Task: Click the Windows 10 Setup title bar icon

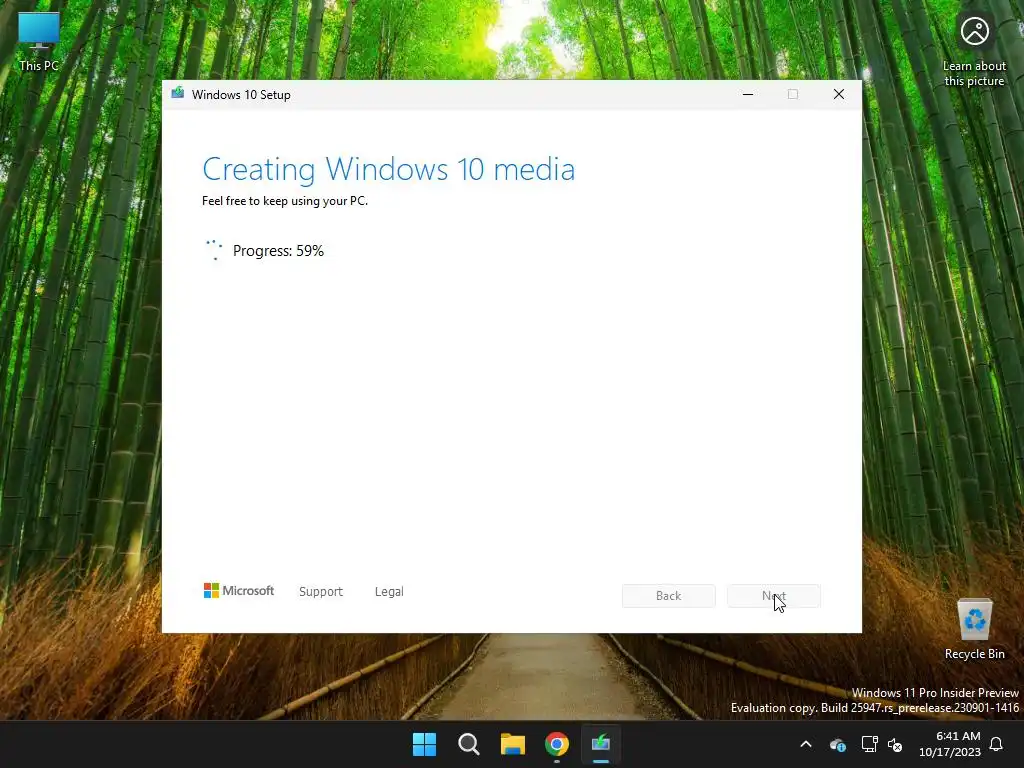Action: coord(178,94)
